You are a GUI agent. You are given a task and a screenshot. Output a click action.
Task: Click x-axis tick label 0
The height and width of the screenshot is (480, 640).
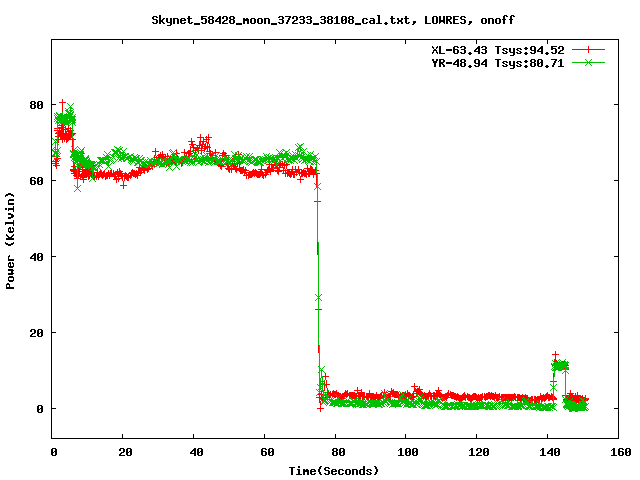tap(54, 452)
